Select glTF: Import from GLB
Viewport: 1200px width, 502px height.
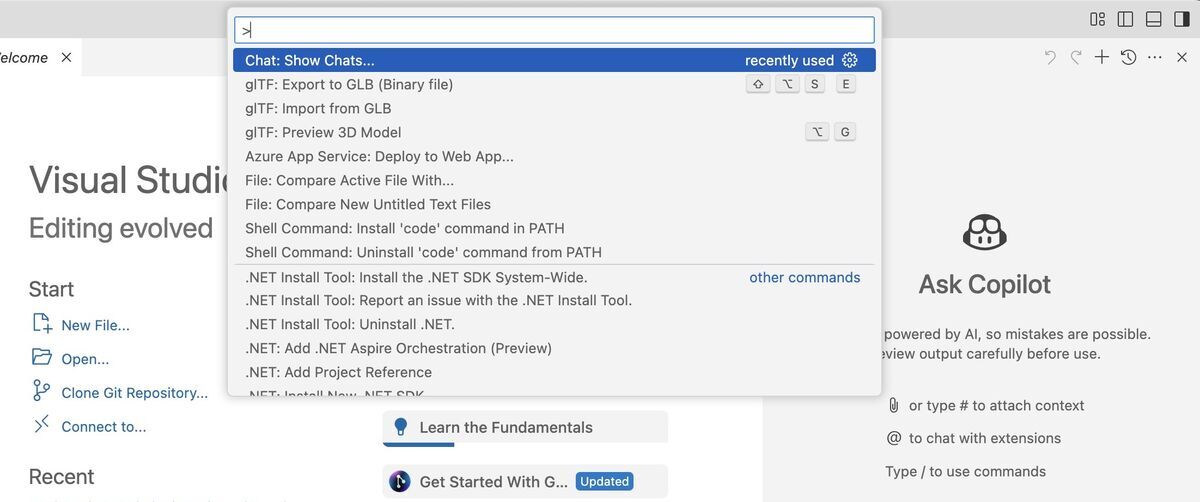pos(554,108)
